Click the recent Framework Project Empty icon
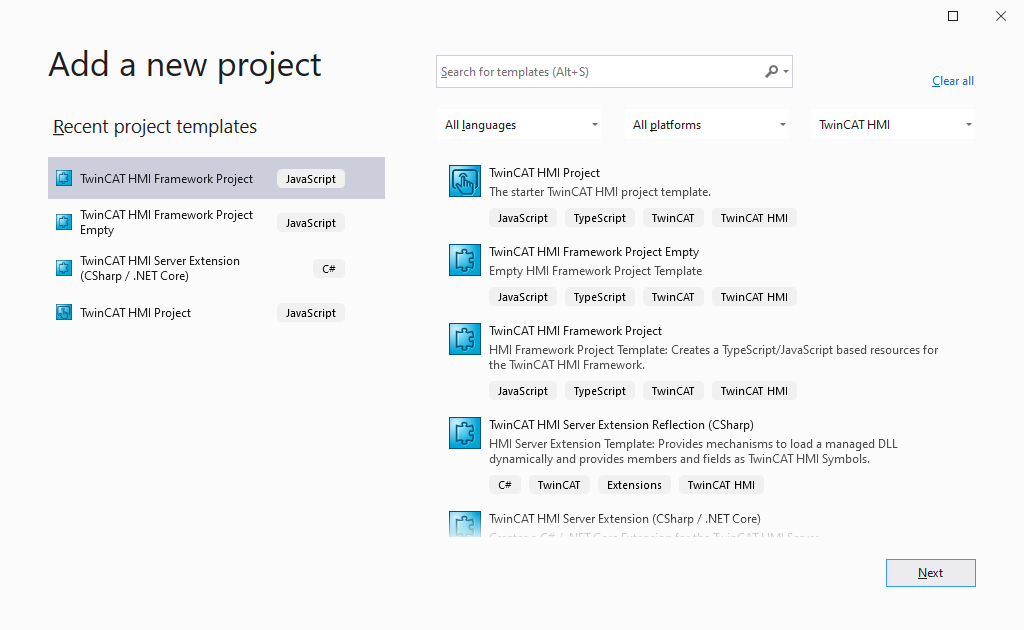The height and width of the screenshot is (630, 1024). pos(64,223)
